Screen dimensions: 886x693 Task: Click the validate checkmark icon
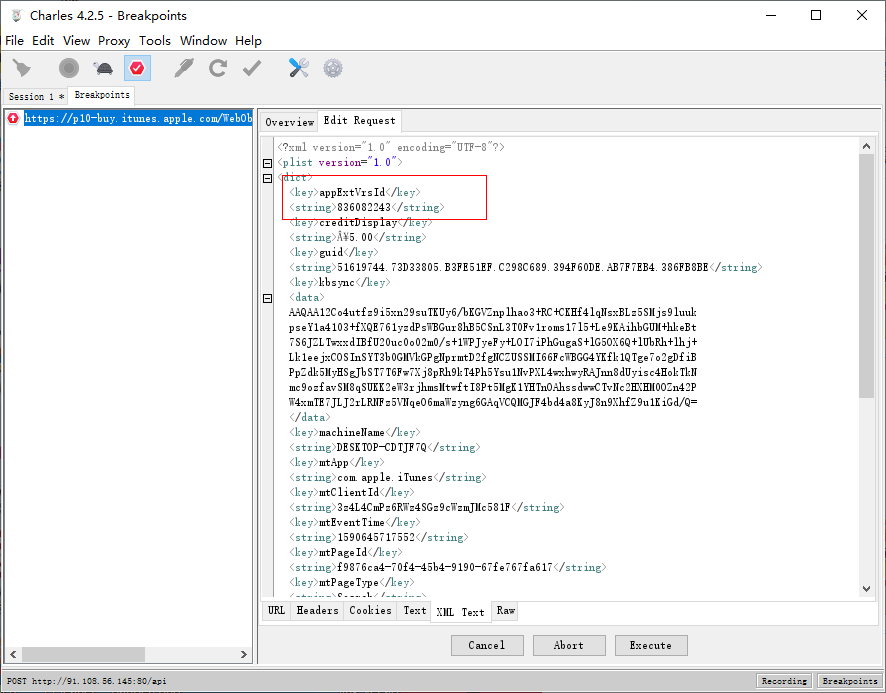coord(250,67)
